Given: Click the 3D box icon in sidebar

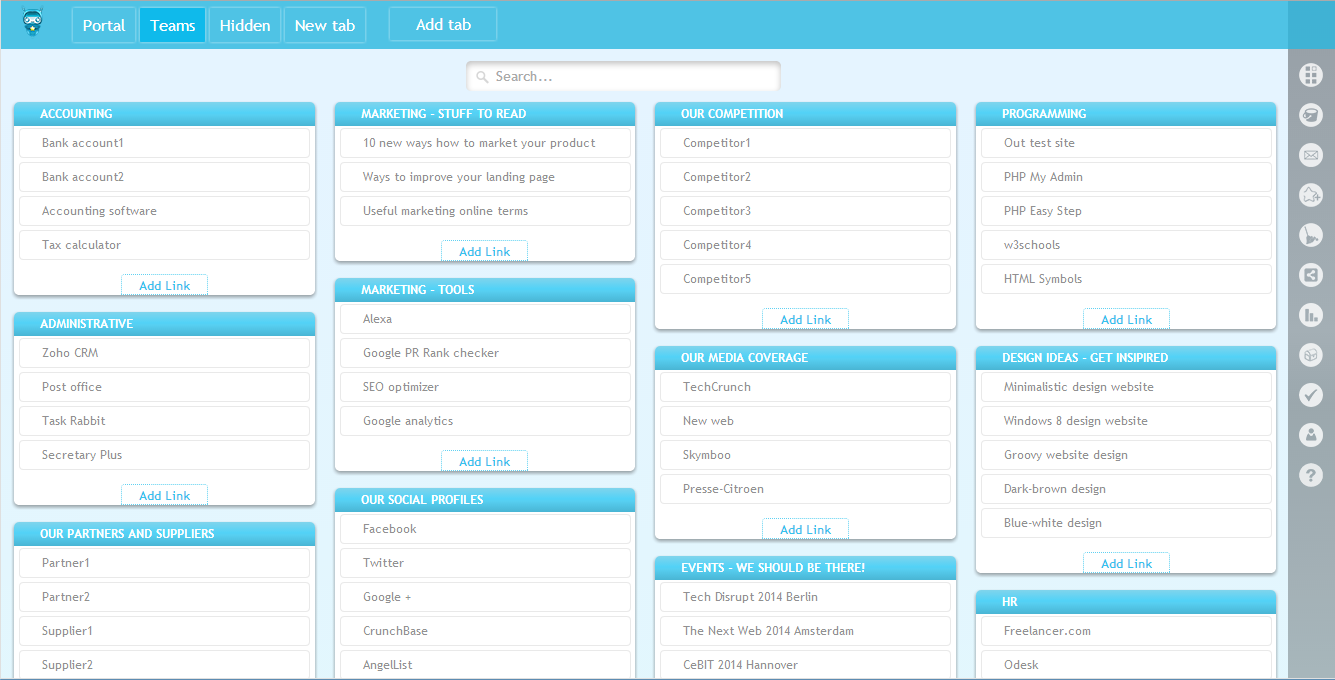Looking at the screenshot, I should [1310, 355].
